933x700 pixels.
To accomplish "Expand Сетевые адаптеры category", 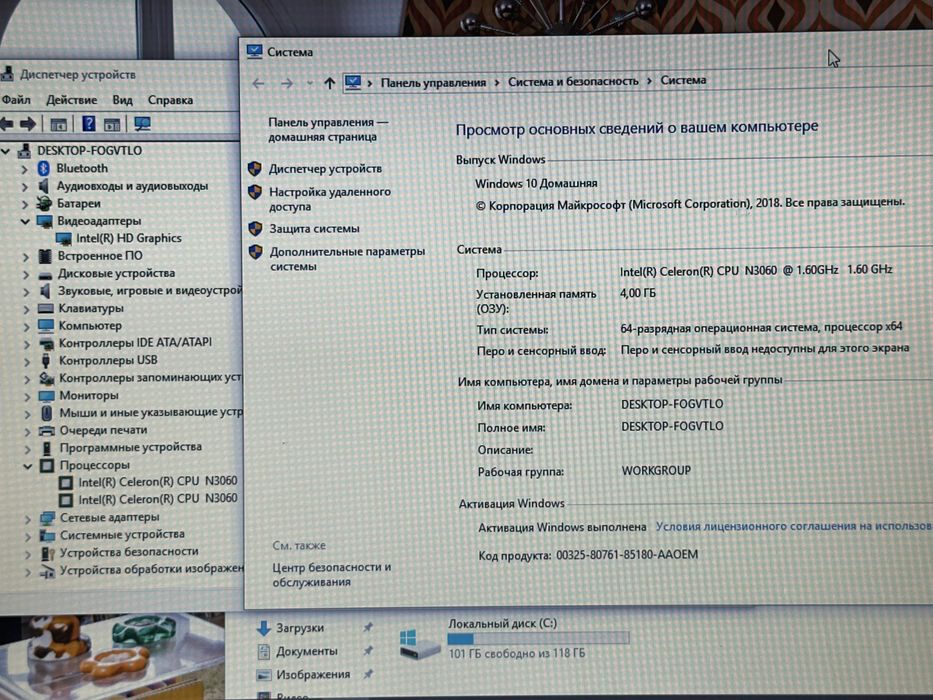I will coord(27,518).
